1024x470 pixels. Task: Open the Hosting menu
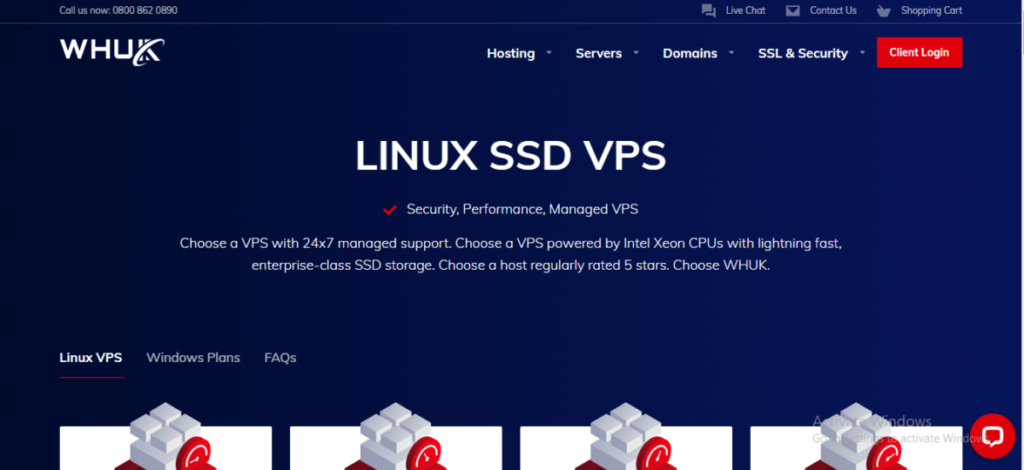coord(511,54)
